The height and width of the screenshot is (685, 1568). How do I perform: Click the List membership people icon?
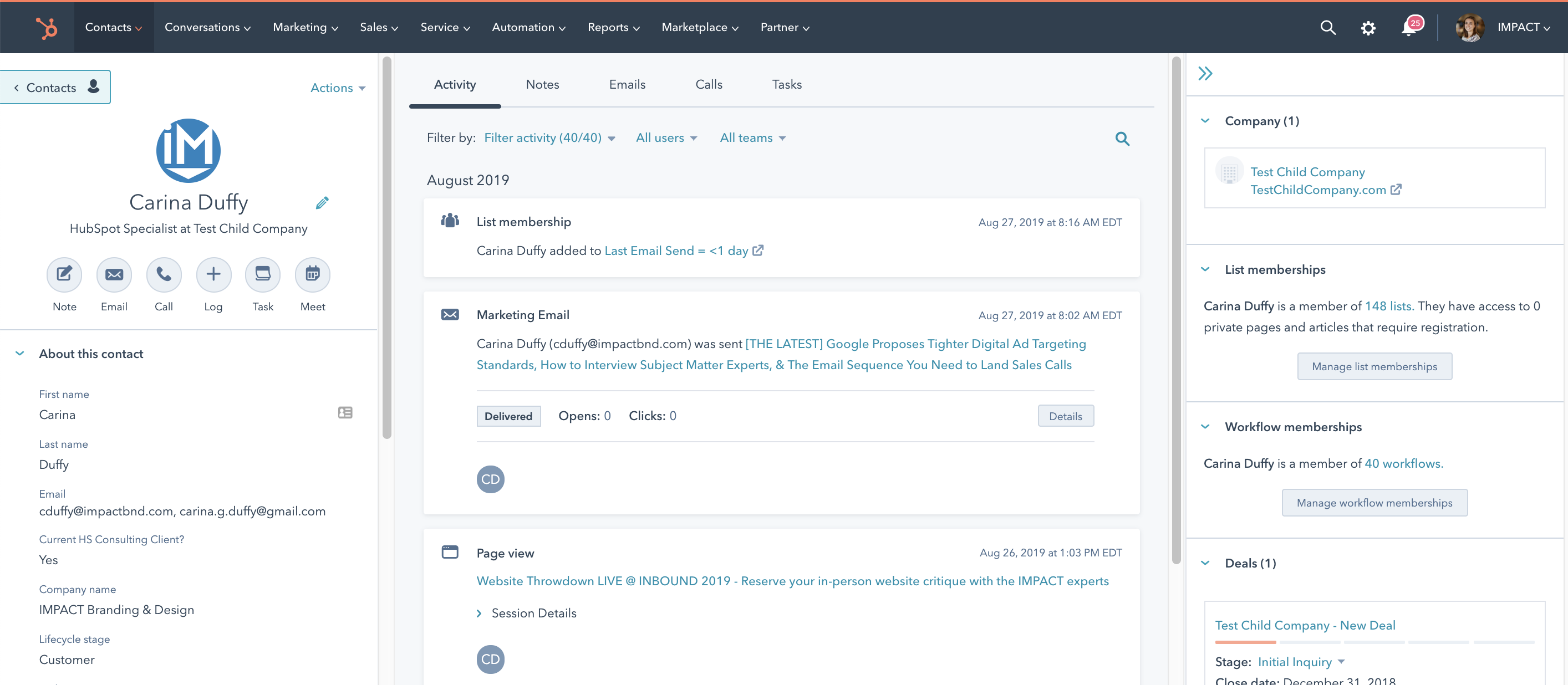click(x=450, y=221)
